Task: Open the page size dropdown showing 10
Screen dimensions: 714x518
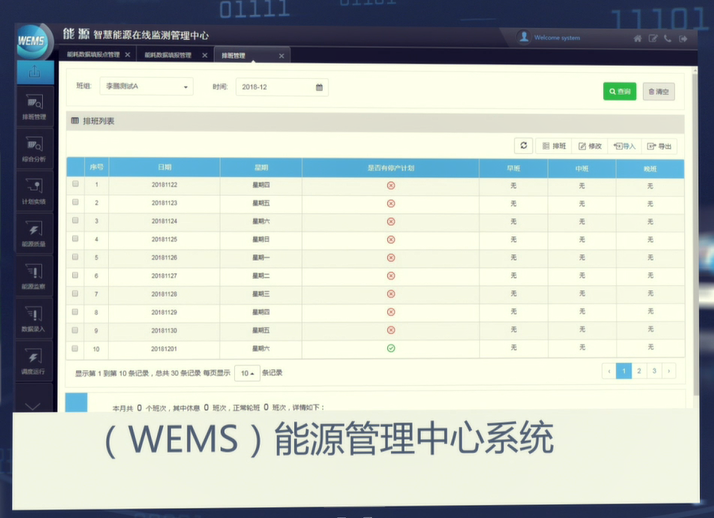Action: point(247,373)
